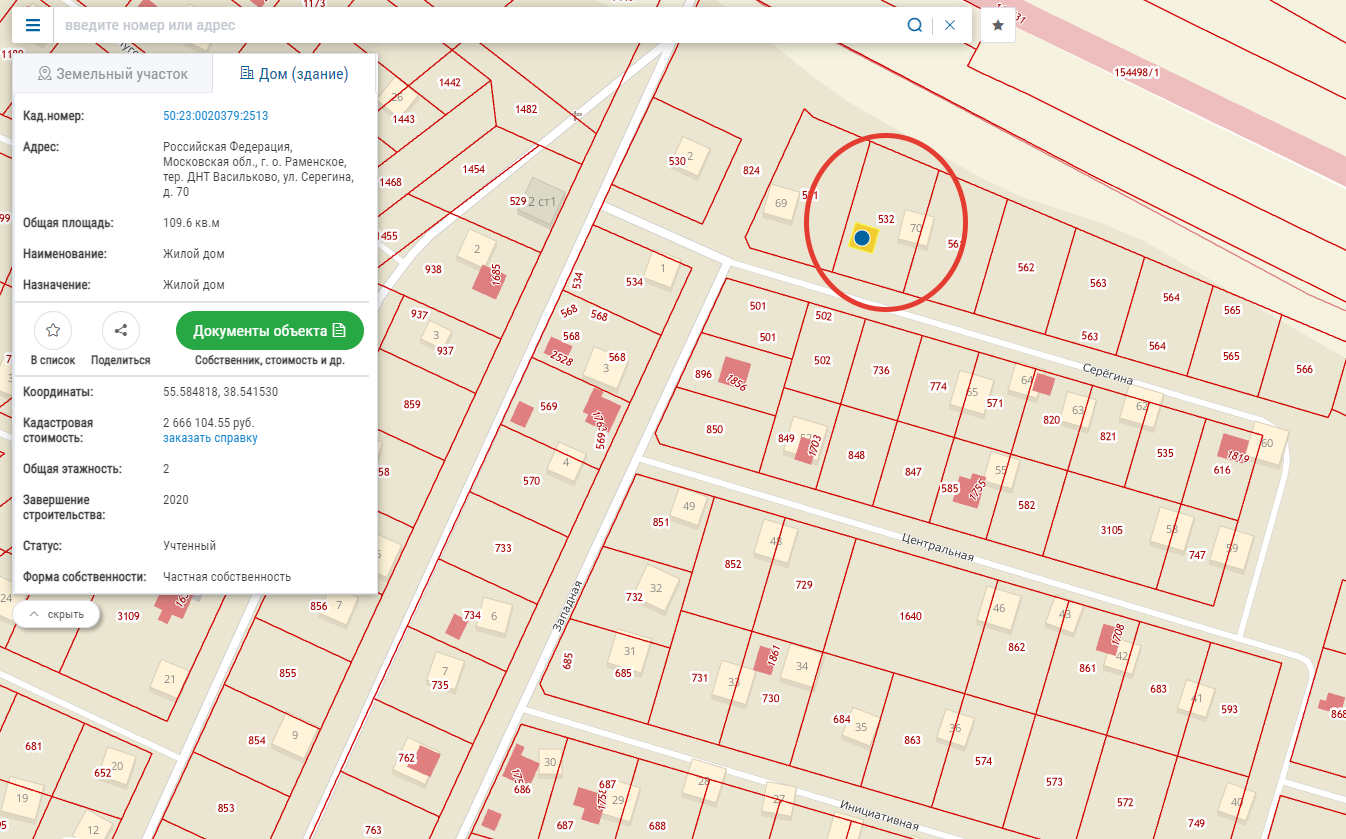1346x839 pixels.
Task: Open the hamburger main menu
Action: point(33,25)
